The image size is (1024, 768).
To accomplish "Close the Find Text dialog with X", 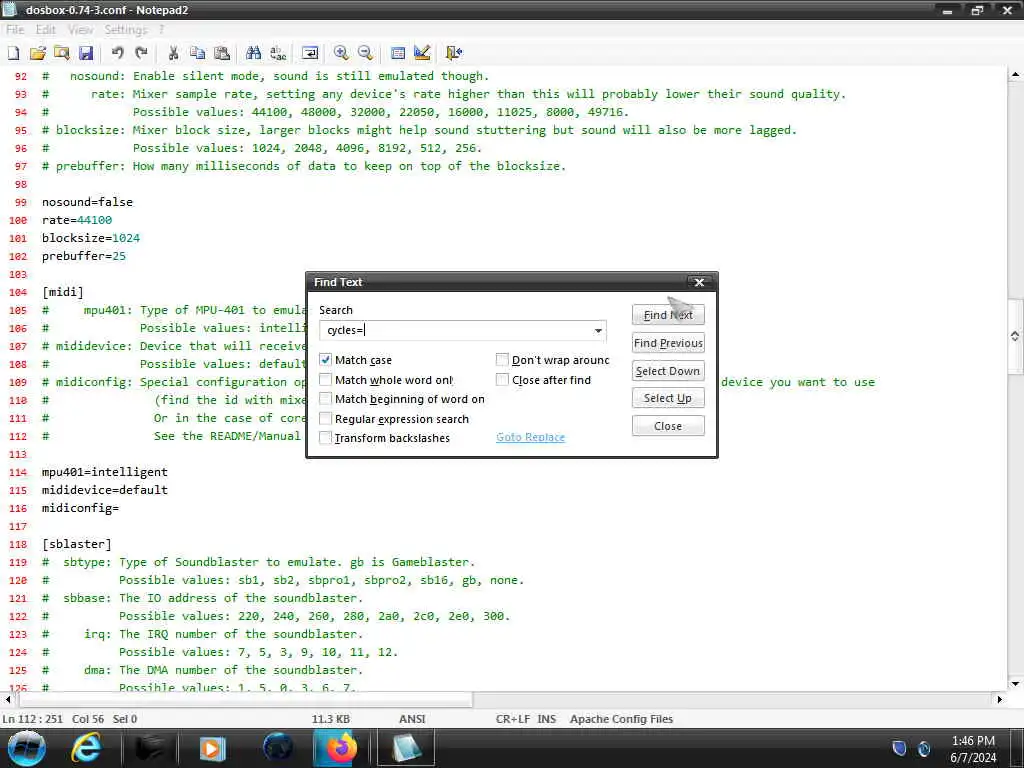I will [x=699, y=282].
